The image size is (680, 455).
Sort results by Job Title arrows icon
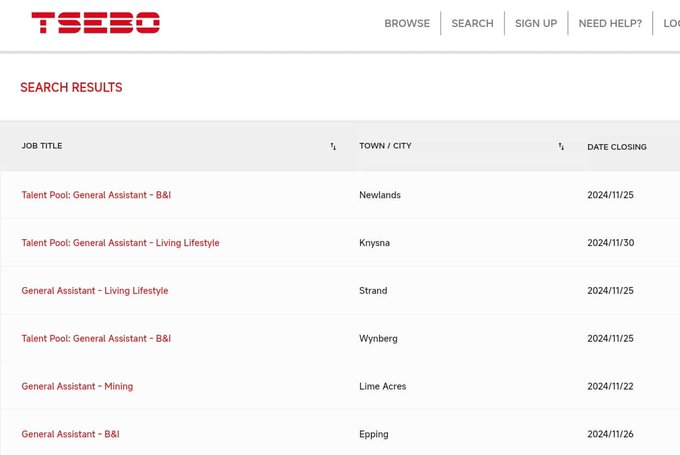click(x=333, y=147)
